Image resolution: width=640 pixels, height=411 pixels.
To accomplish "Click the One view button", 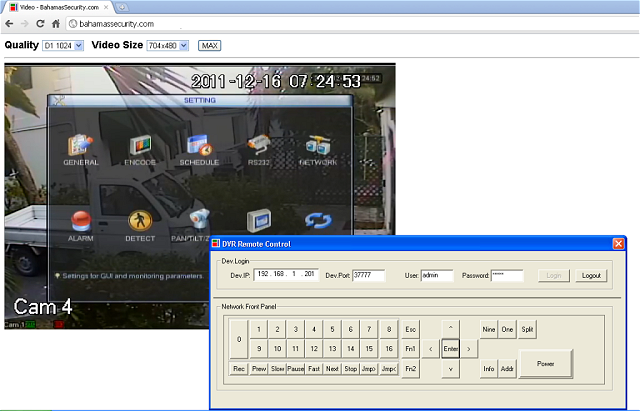I will (x=507, y=329).
